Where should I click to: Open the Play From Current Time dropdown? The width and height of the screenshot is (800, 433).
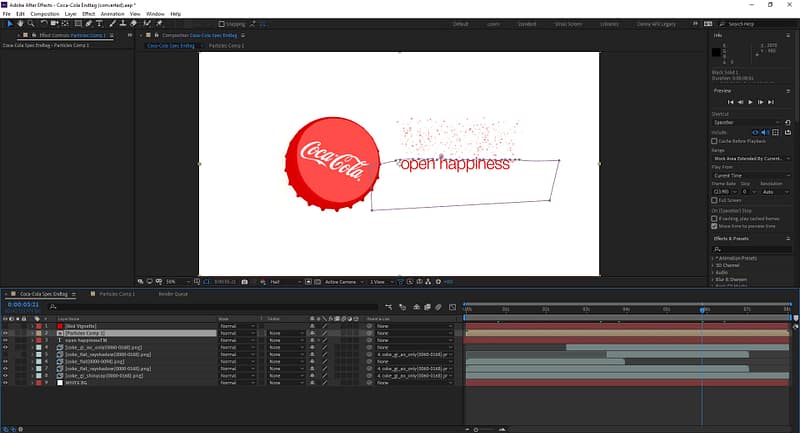[751, 175]
